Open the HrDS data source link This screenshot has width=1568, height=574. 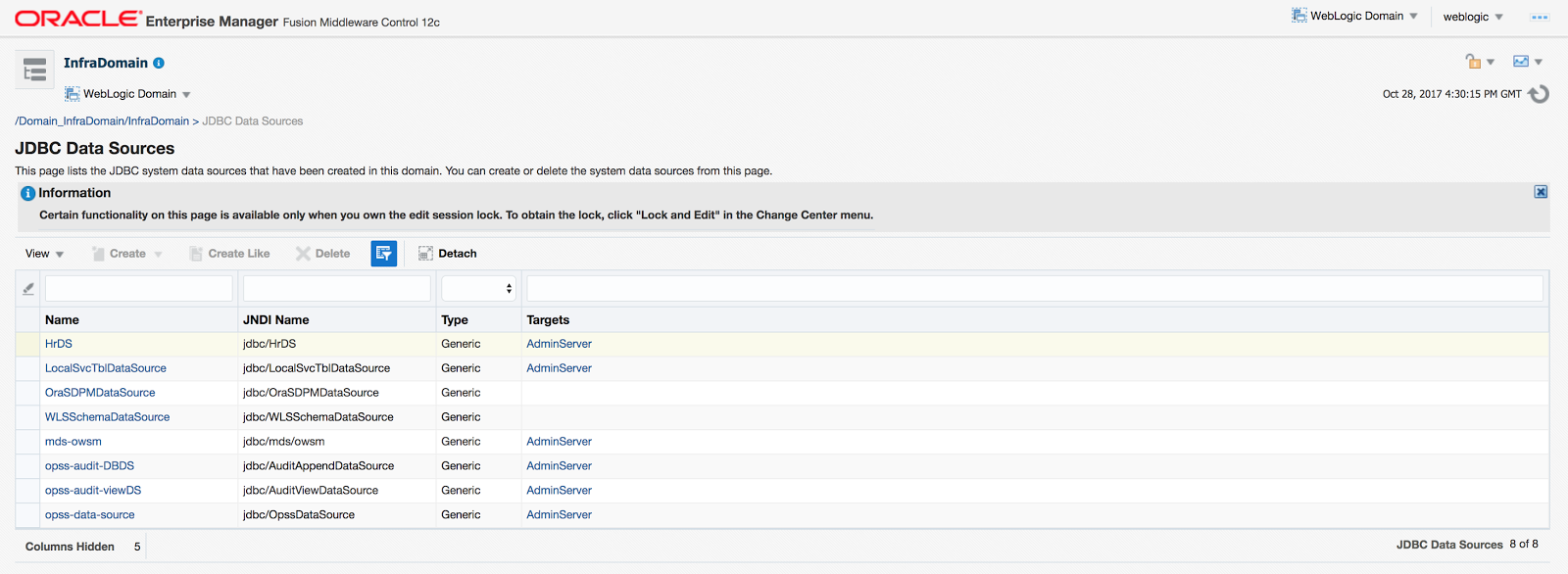pos(59,344)
